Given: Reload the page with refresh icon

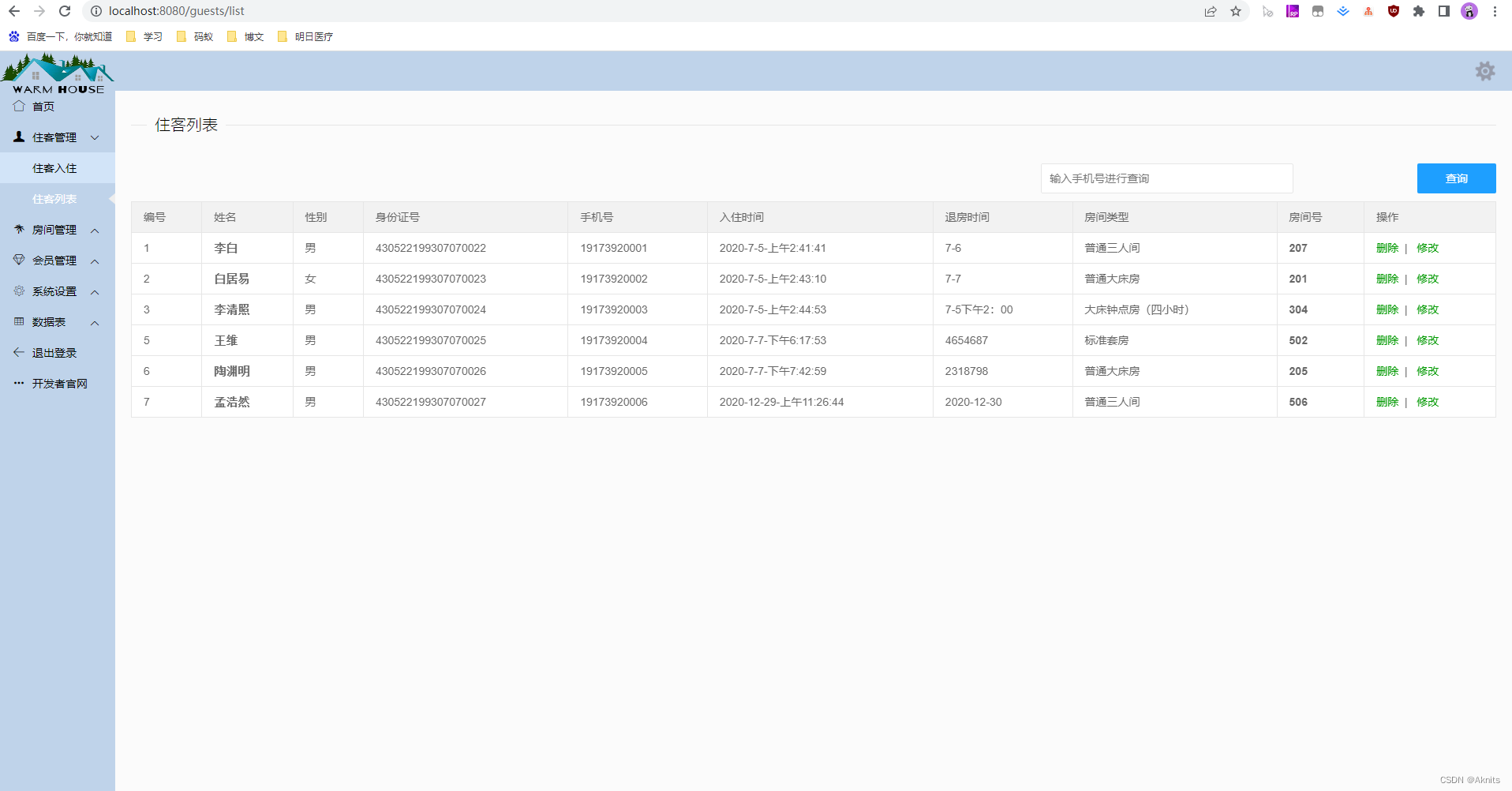Looking at the screenshot, I should tap(65, 11).
